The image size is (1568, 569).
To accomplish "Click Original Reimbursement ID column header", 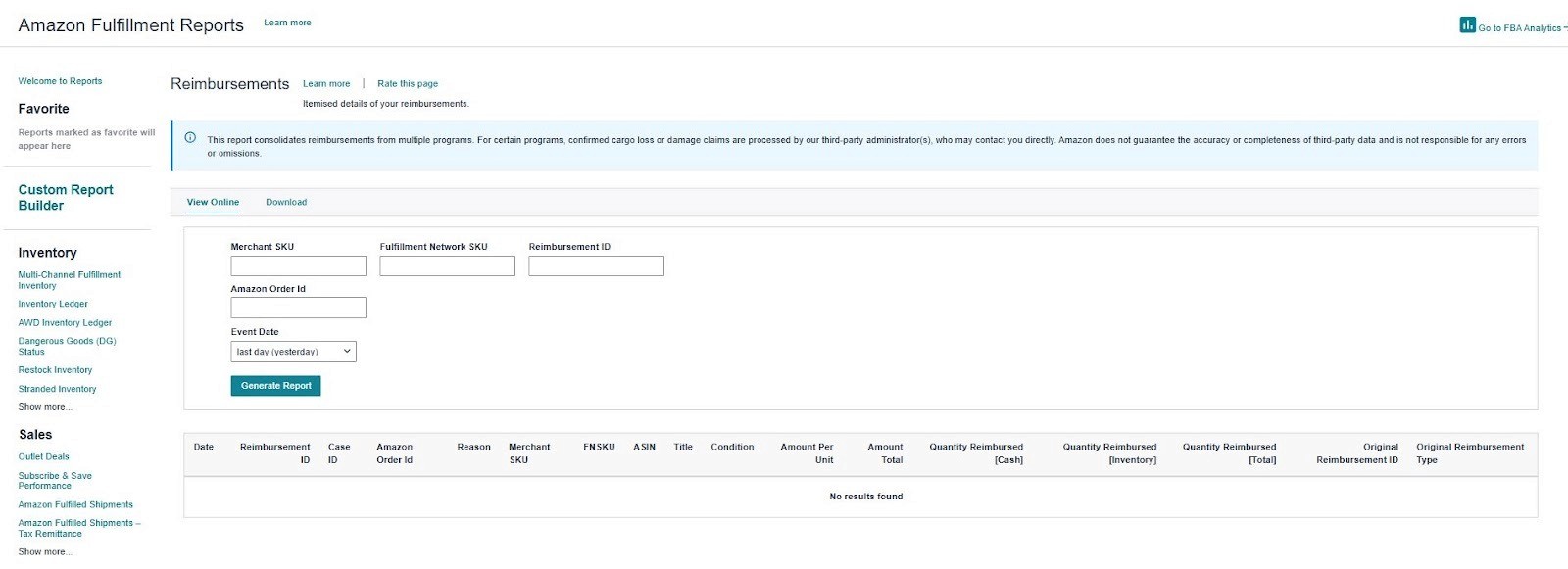I will click(x=1357, y=453).
